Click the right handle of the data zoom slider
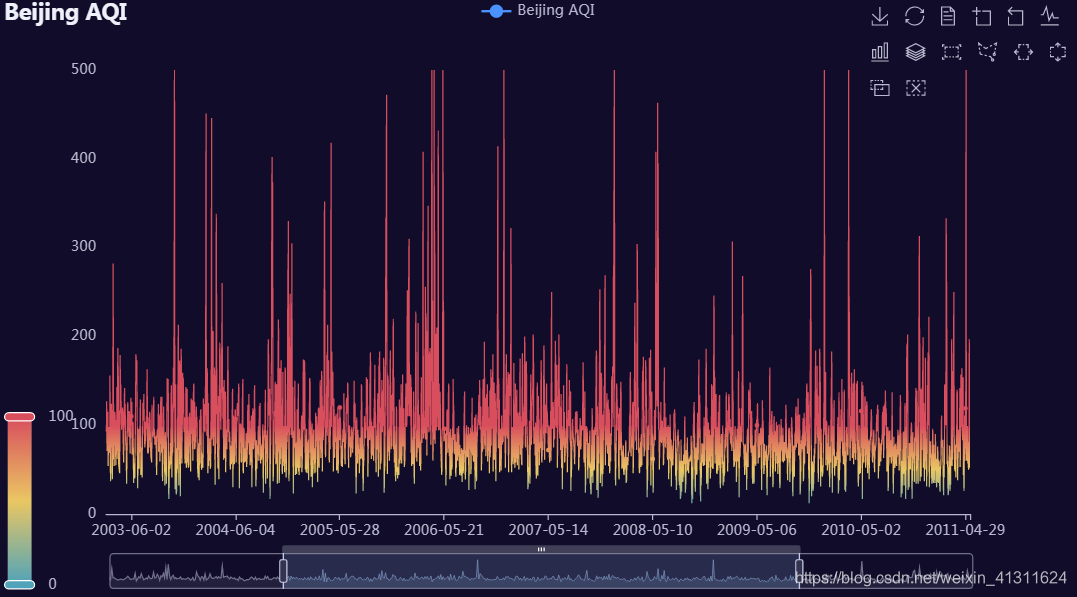The height and width of the screenshot is (597, 1077). point(799,571)
